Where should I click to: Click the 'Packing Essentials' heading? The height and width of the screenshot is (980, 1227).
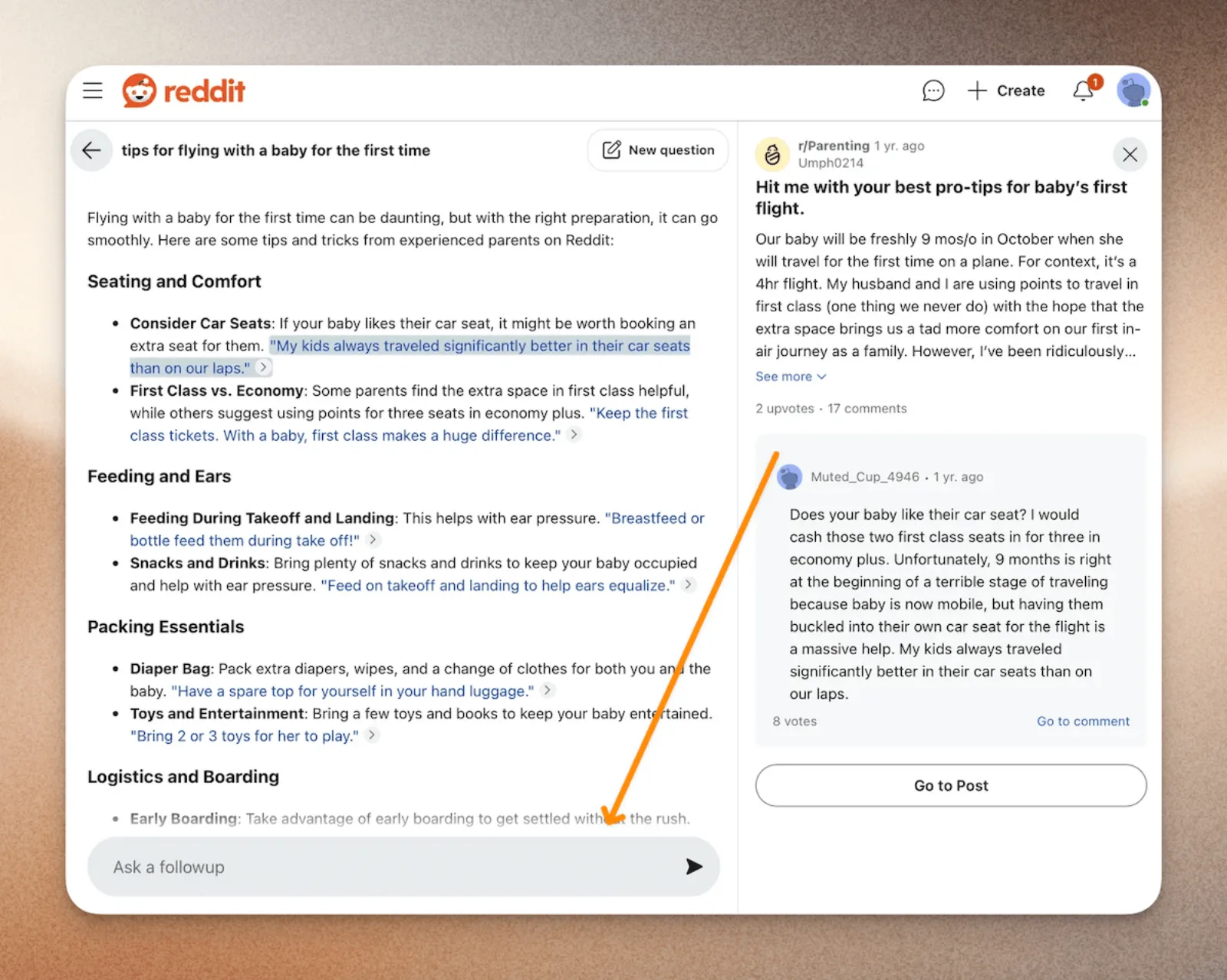166,626
